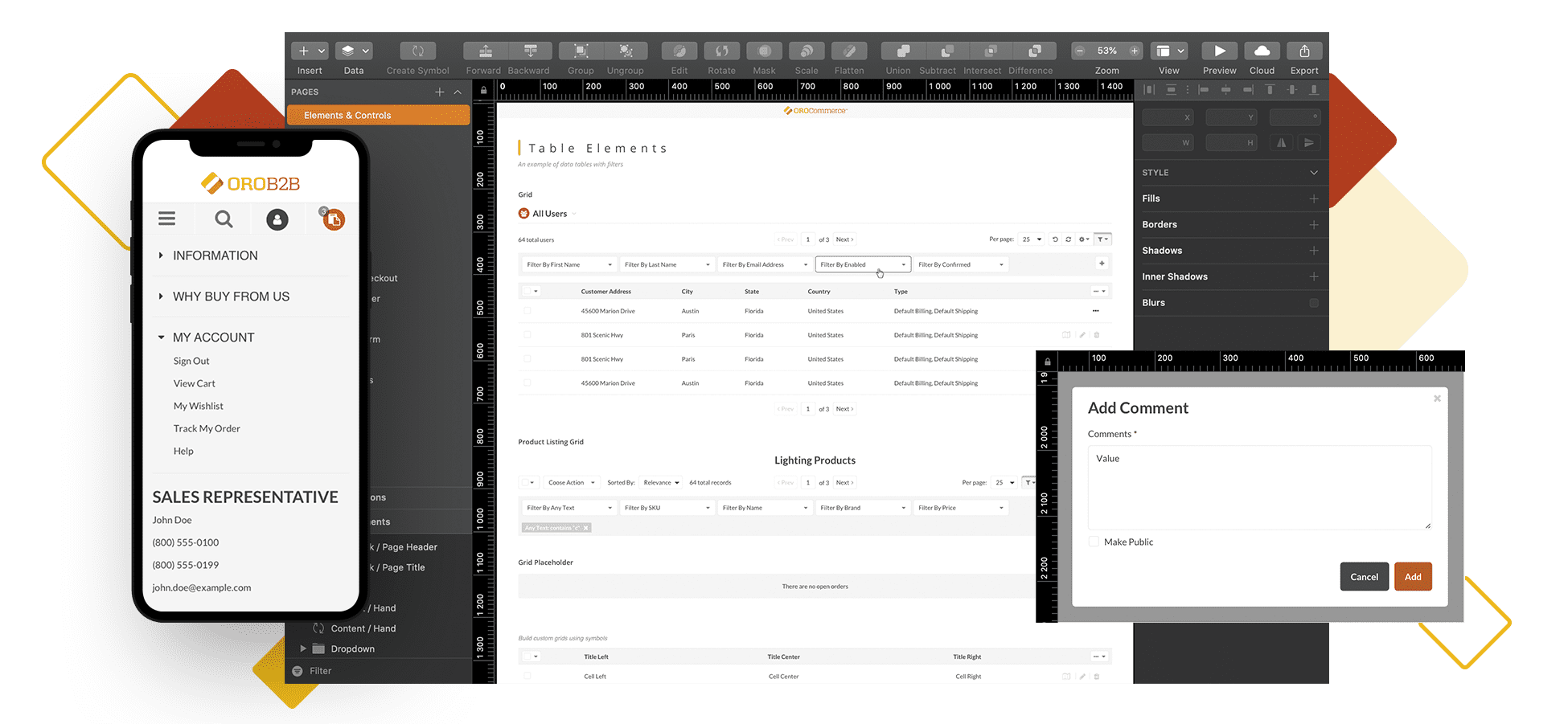Add a Fills style with plus
Viewport: 1568px width, 724px height.
pos(1314,198)
